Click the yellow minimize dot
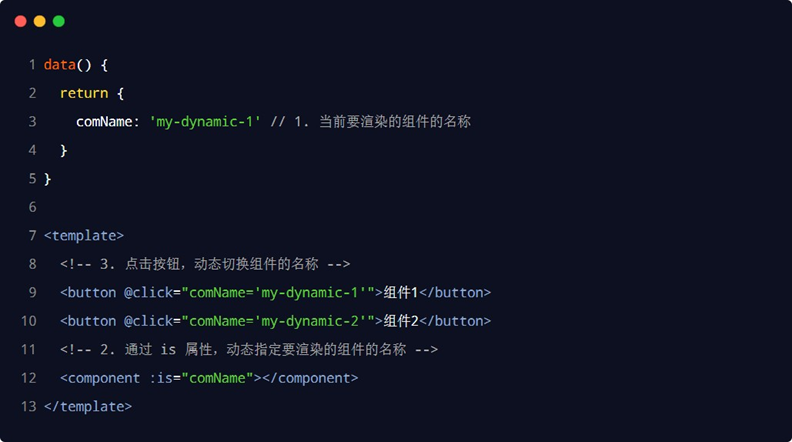 (39, 21)
